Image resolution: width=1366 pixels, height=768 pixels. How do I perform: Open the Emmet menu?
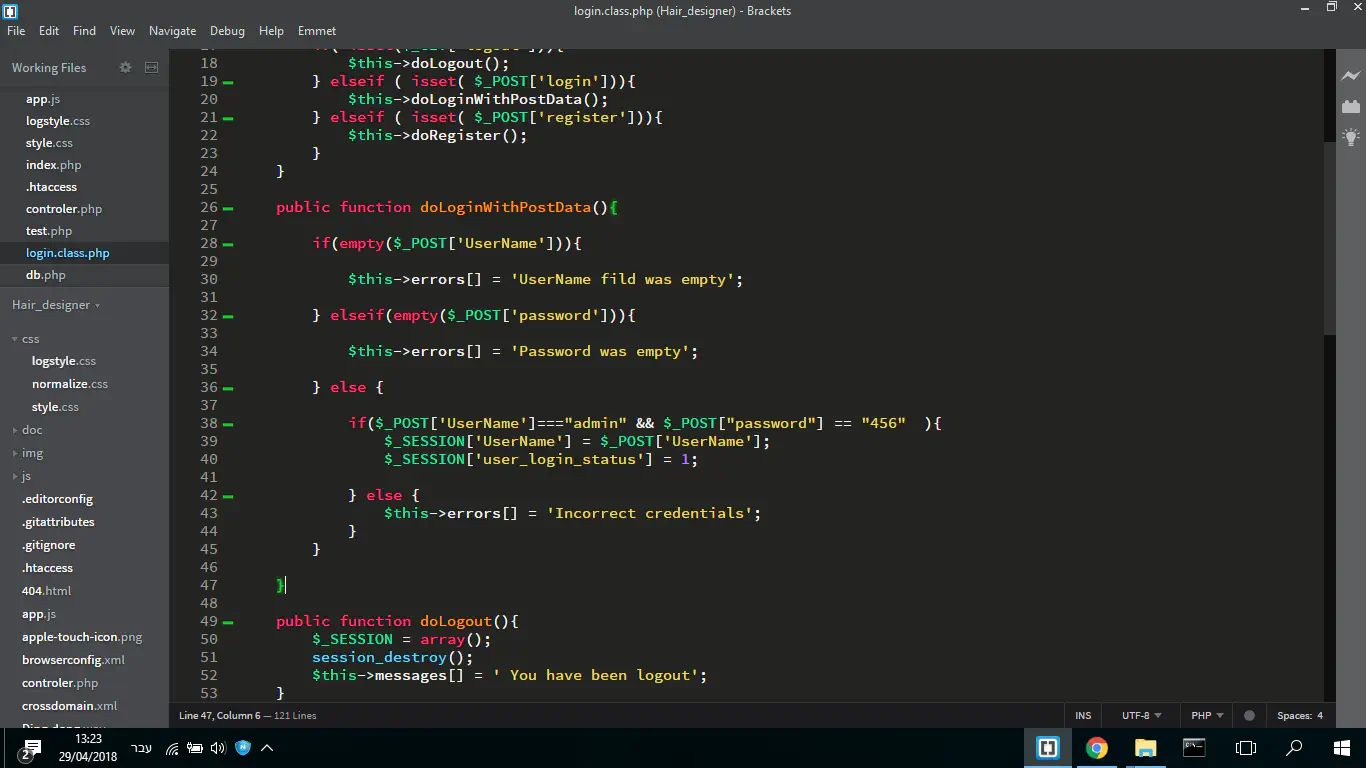(x=317, y=31)
